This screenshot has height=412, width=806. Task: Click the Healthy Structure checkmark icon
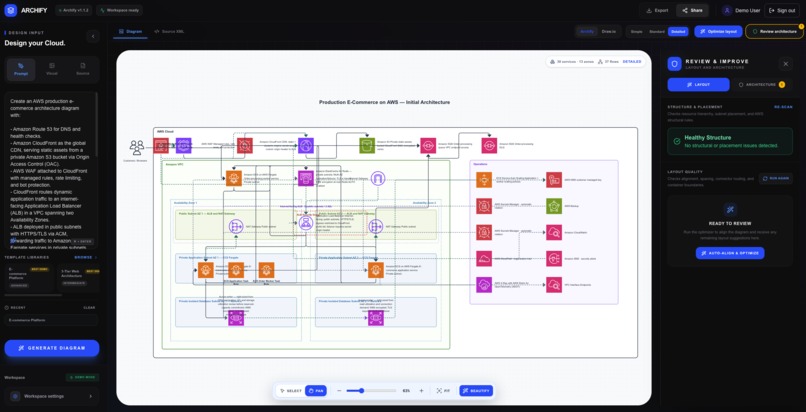point(676,141)
